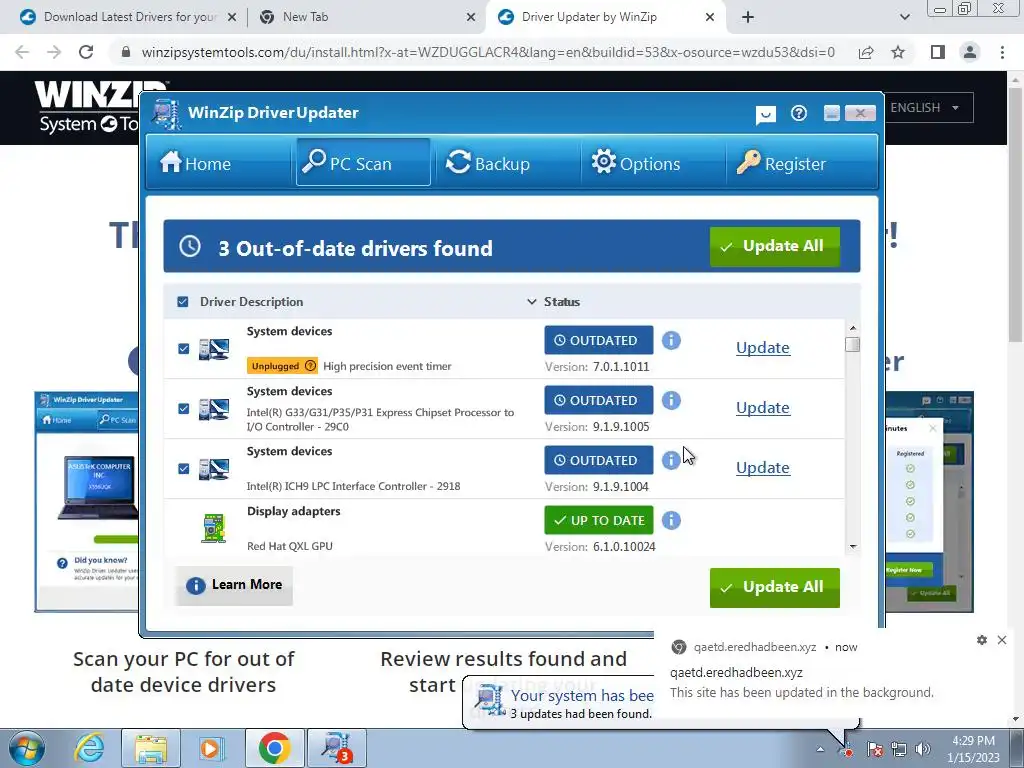Click Update link for ICH9 LPC Interface Controller
Image resolution: width=1024 pixels, height=768 pixels.
(x=763, y=468)
